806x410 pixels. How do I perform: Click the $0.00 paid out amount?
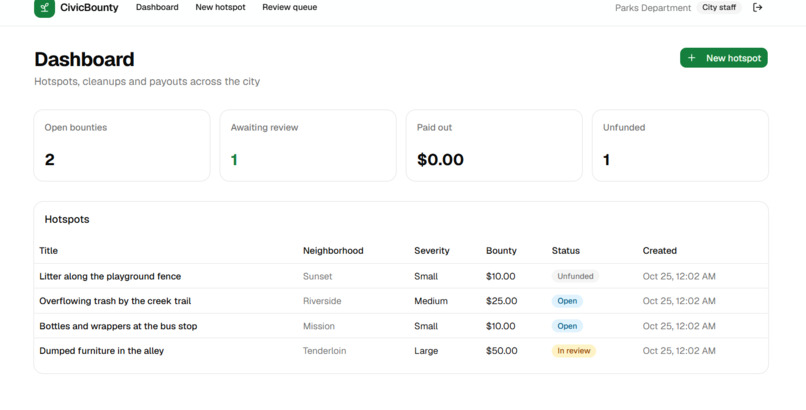pos(441,160)
